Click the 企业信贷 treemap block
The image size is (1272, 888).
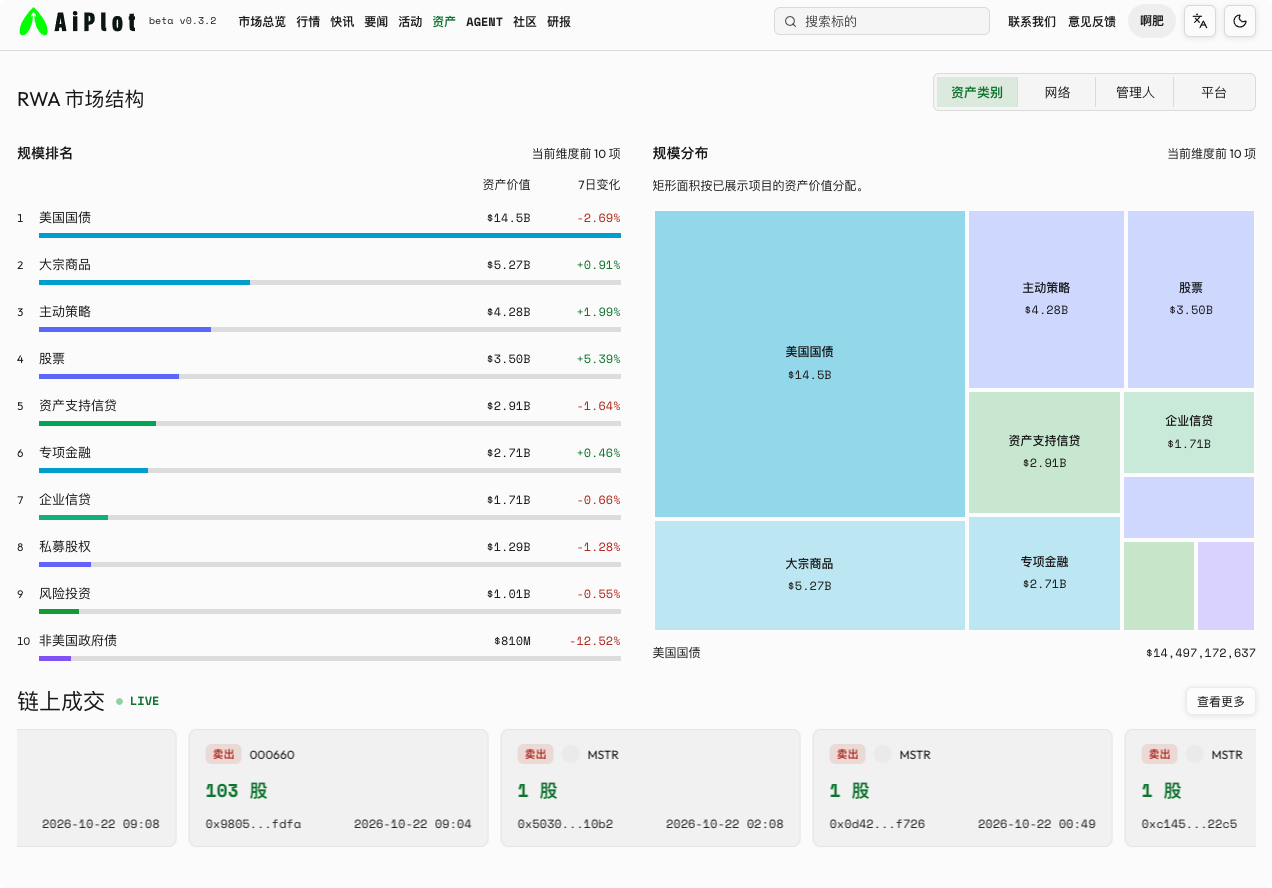1189,432
